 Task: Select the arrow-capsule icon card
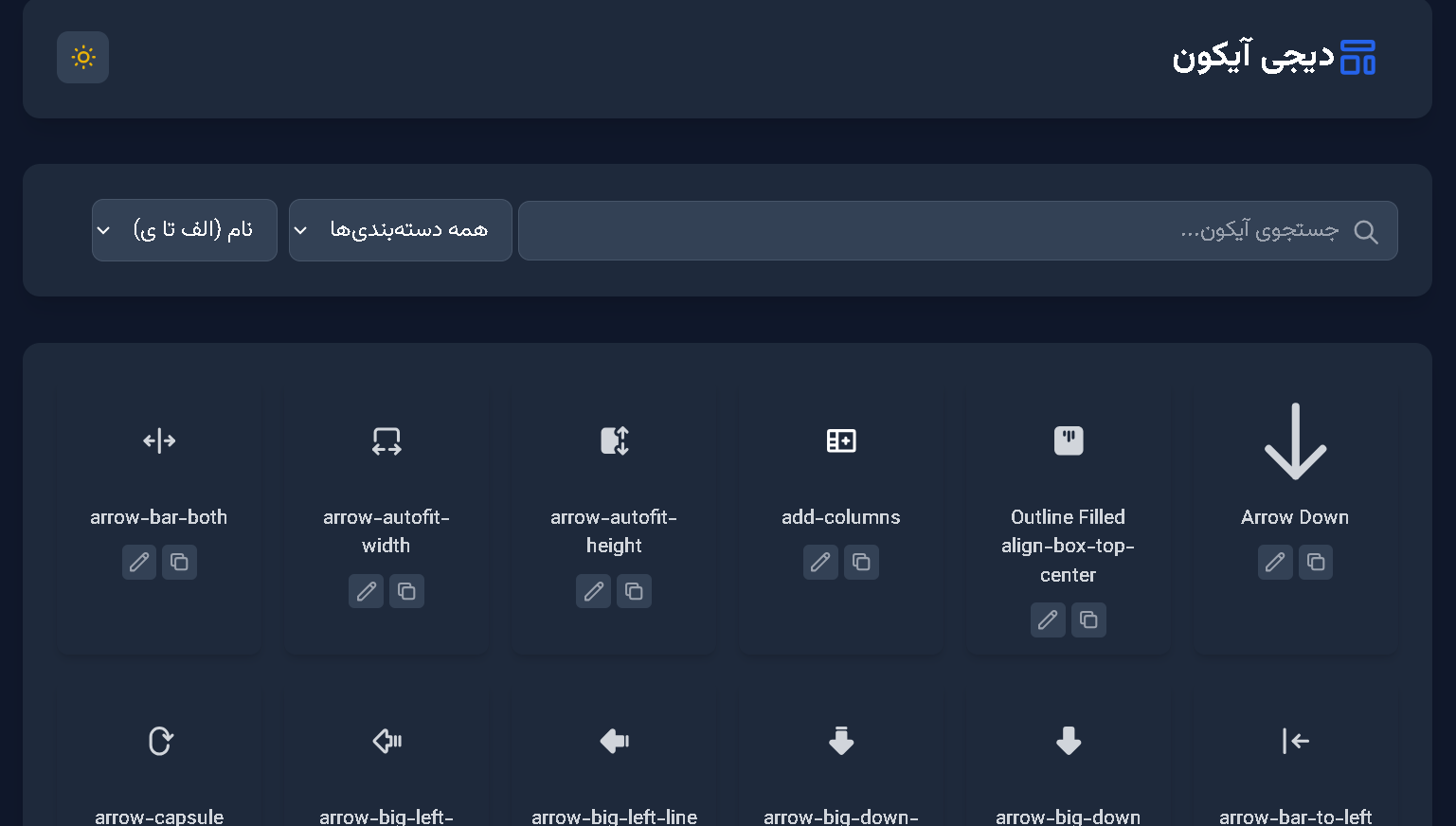pyautogui.click(x=159, y=758)
